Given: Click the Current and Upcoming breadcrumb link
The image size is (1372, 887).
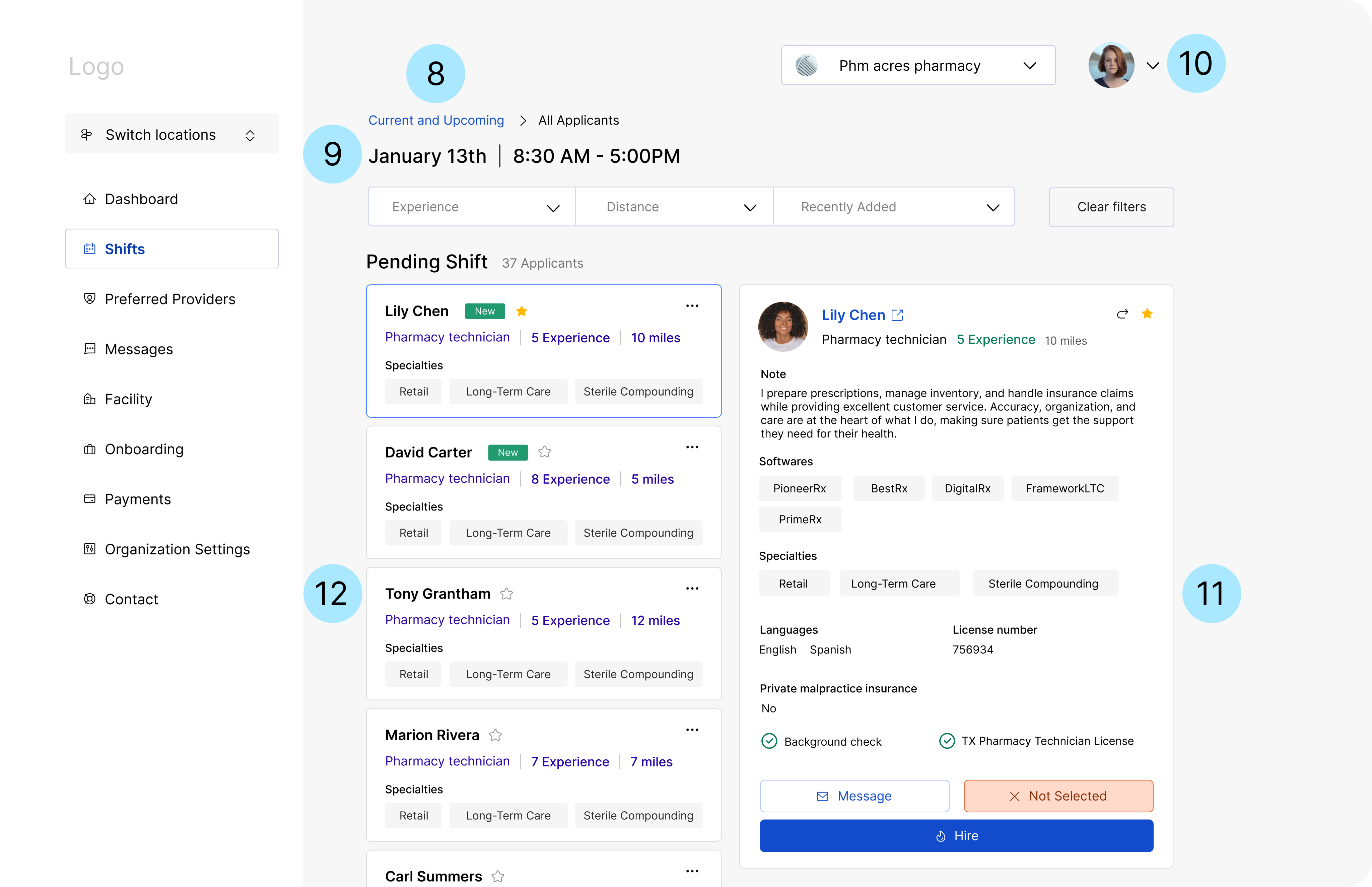Looking at the screenshot, I should 436,120.
